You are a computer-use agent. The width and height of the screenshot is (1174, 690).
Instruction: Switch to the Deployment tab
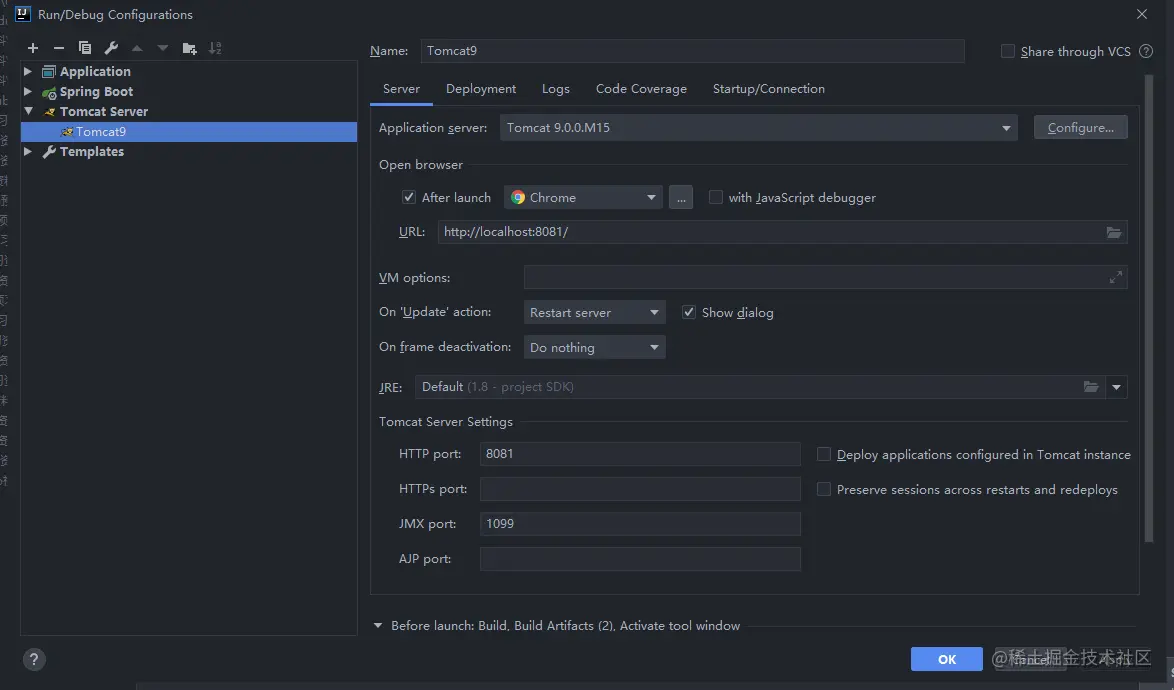point(481,89)
